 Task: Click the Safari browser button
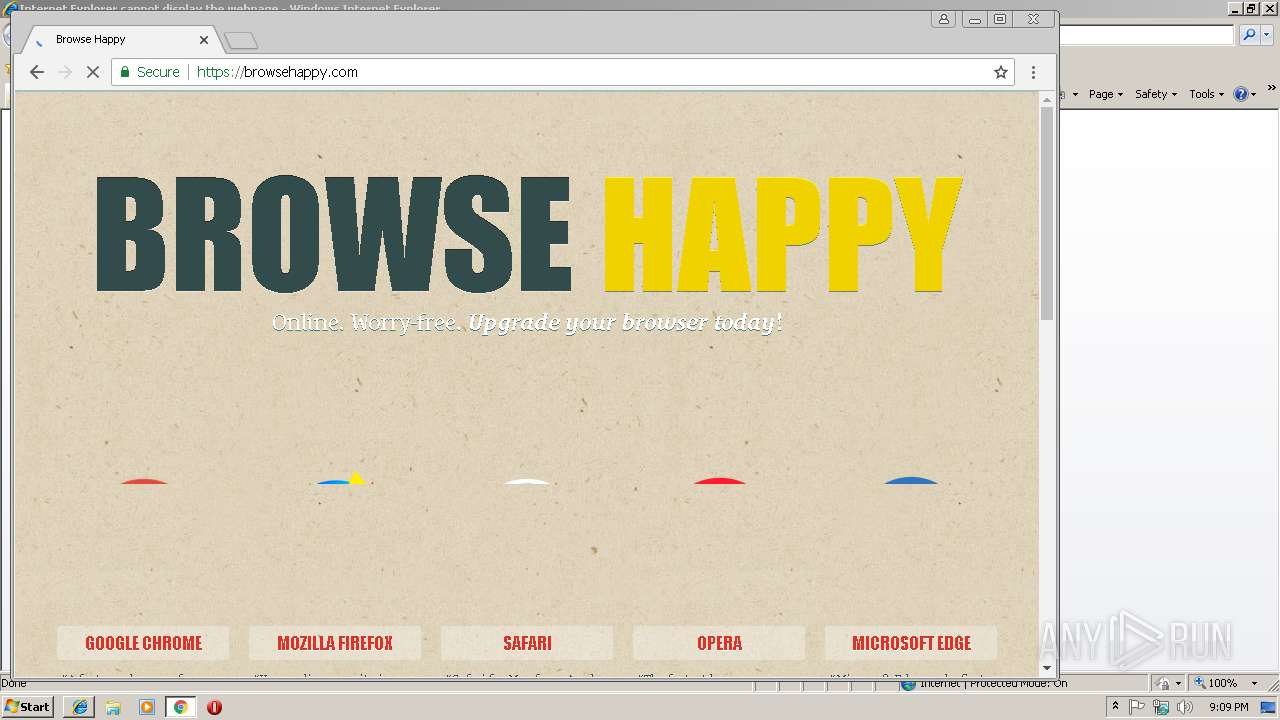click(527, 643)
